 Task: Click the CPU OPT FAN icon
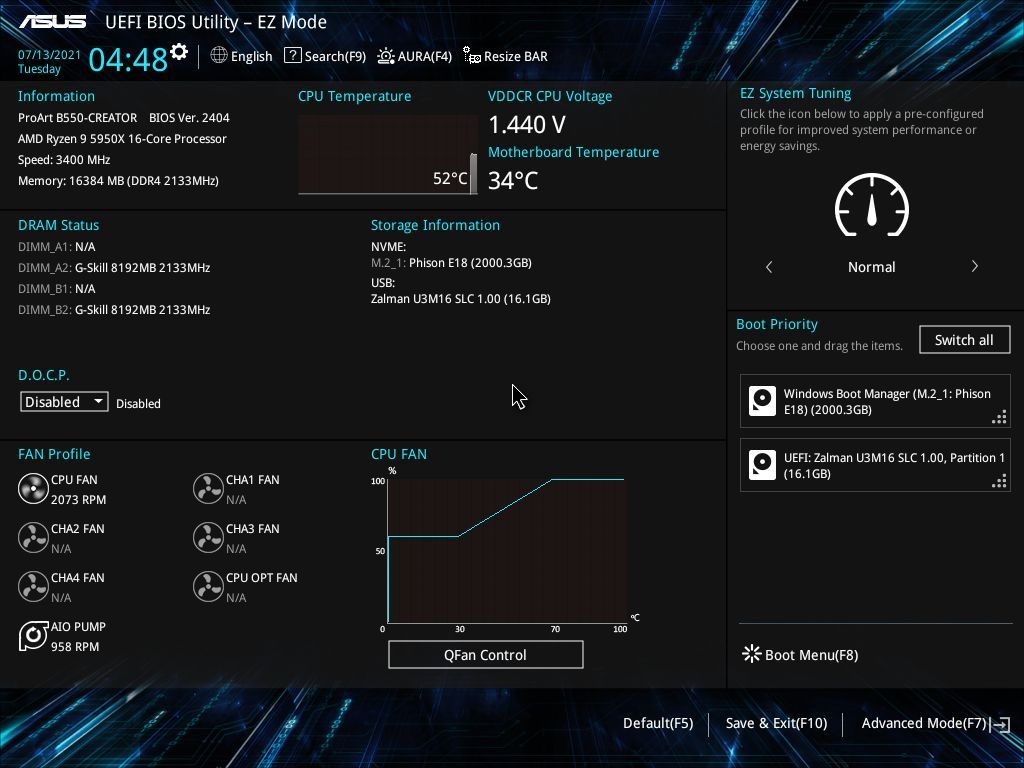pyautogui.click(x=208, y=586)
